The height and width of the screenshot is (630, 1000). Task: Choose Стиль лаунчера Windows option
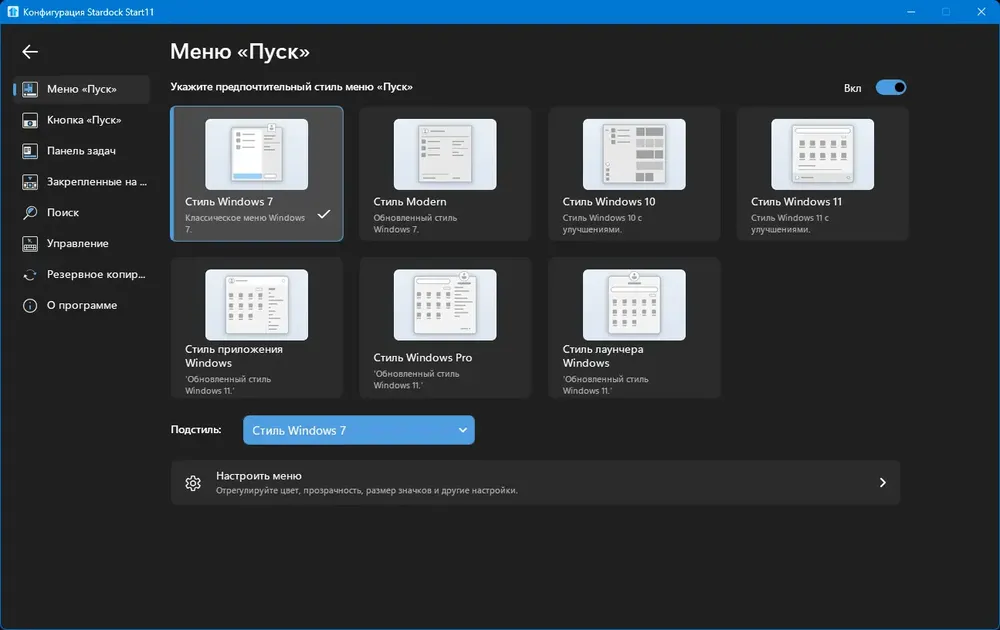pos(634,328)
